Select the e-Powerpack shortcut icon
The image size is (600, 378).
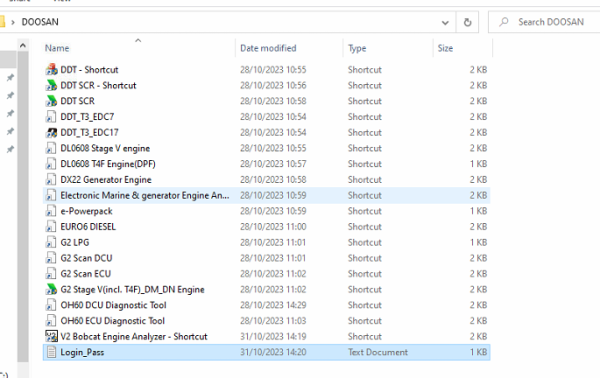click(51, 211)
